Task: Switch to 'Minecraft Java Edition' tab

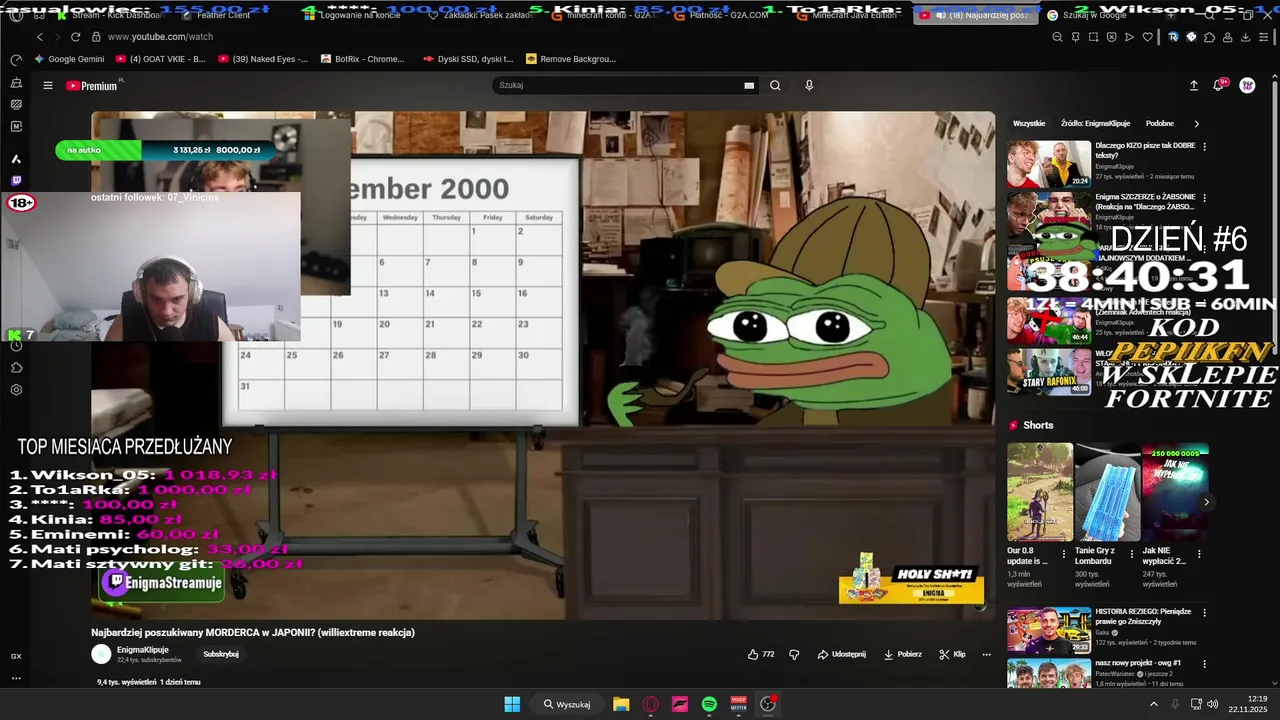Action: (x=848, y=15)
